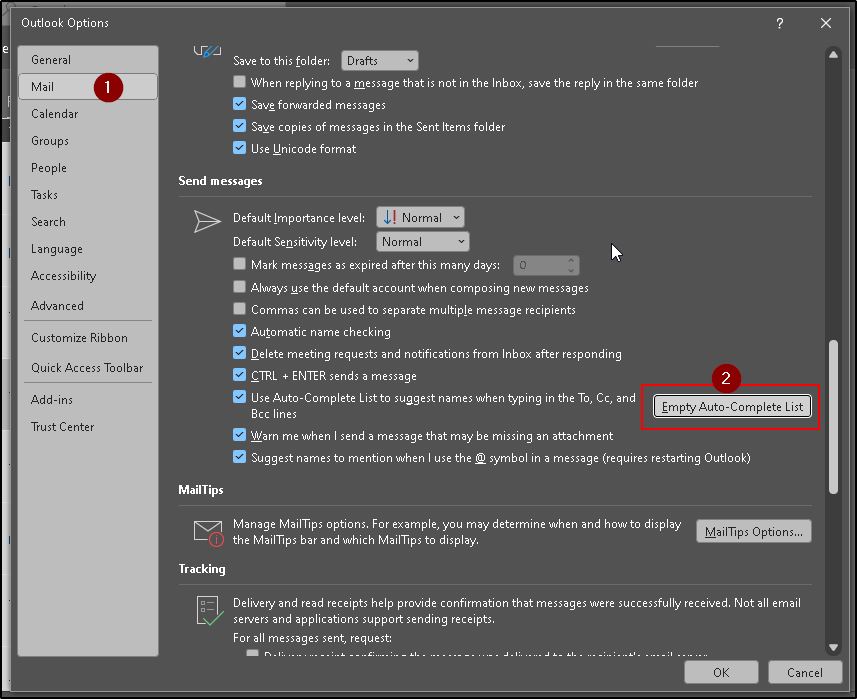Click the MailTips envelope info icon
Image resolution: width=857 pixels, height=699 pixels.
[x=209, y=533]
